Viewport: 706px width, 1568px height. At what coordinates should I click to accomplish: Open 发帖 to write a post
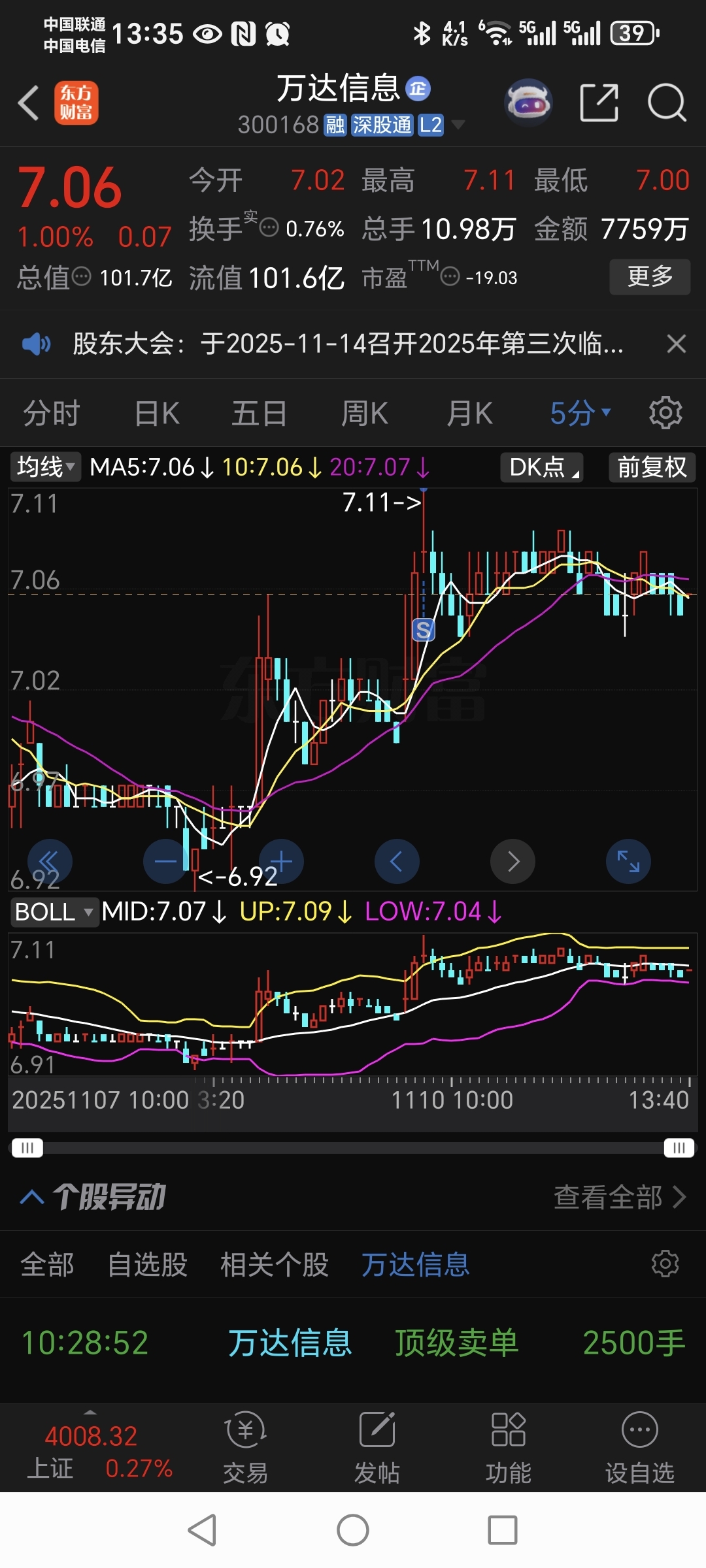click(377, 1446)
